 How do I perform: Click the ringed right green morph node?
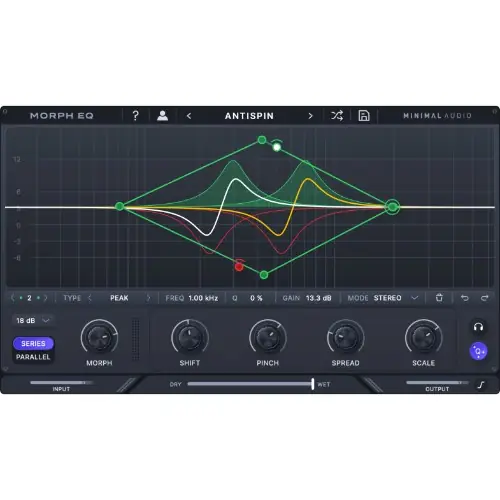(393, 207)
